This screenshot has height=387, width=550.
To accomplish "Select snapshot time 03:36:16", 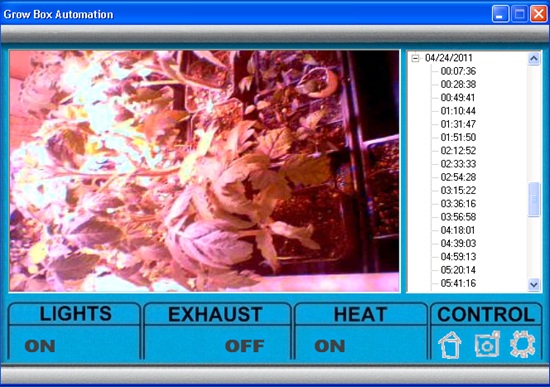I will coord(458,203).
